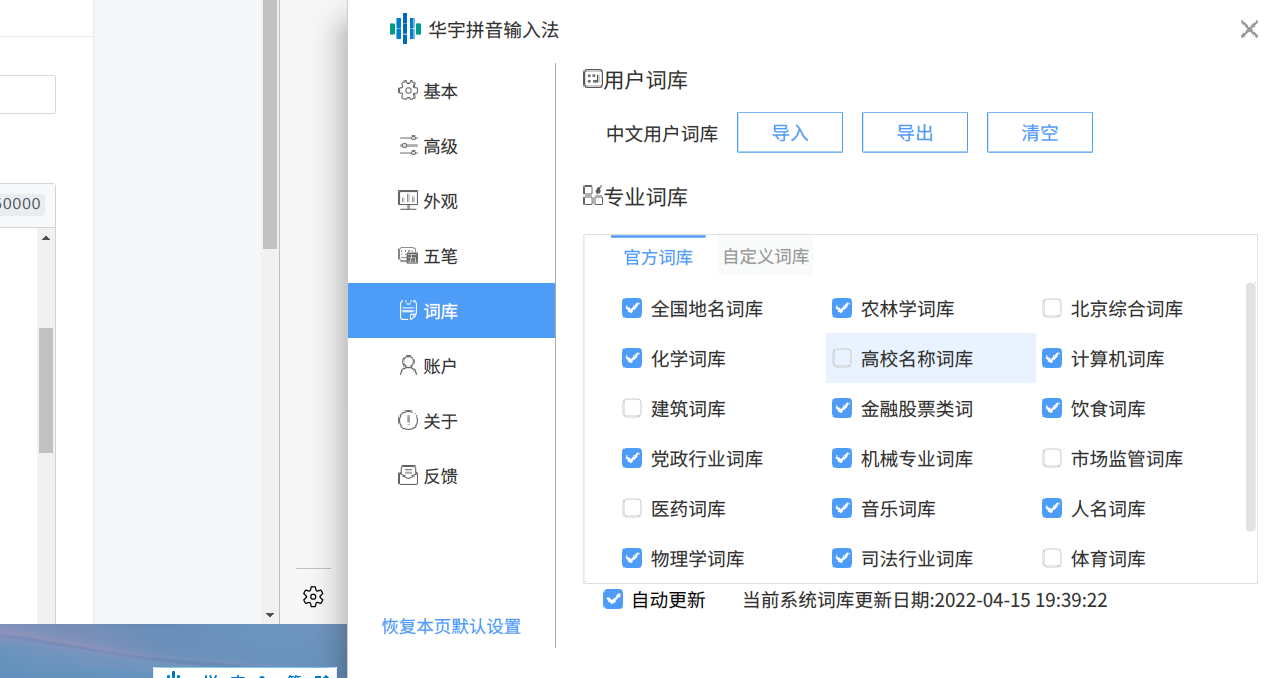Switch to 自定义词库 tab
This screenshot has height=678, width=1275.
point(766,257)
